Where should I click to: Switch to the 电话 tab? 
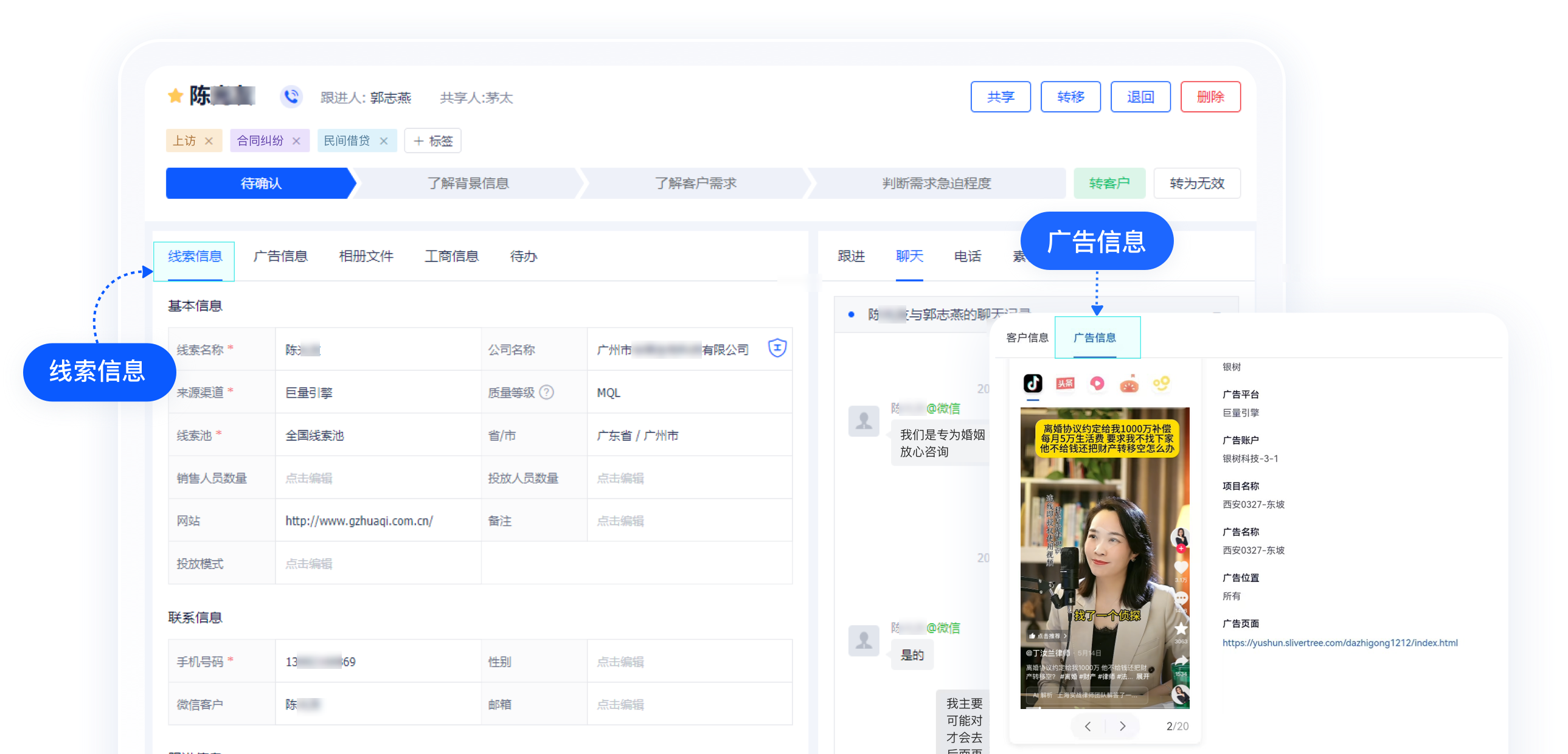[967, 256]
